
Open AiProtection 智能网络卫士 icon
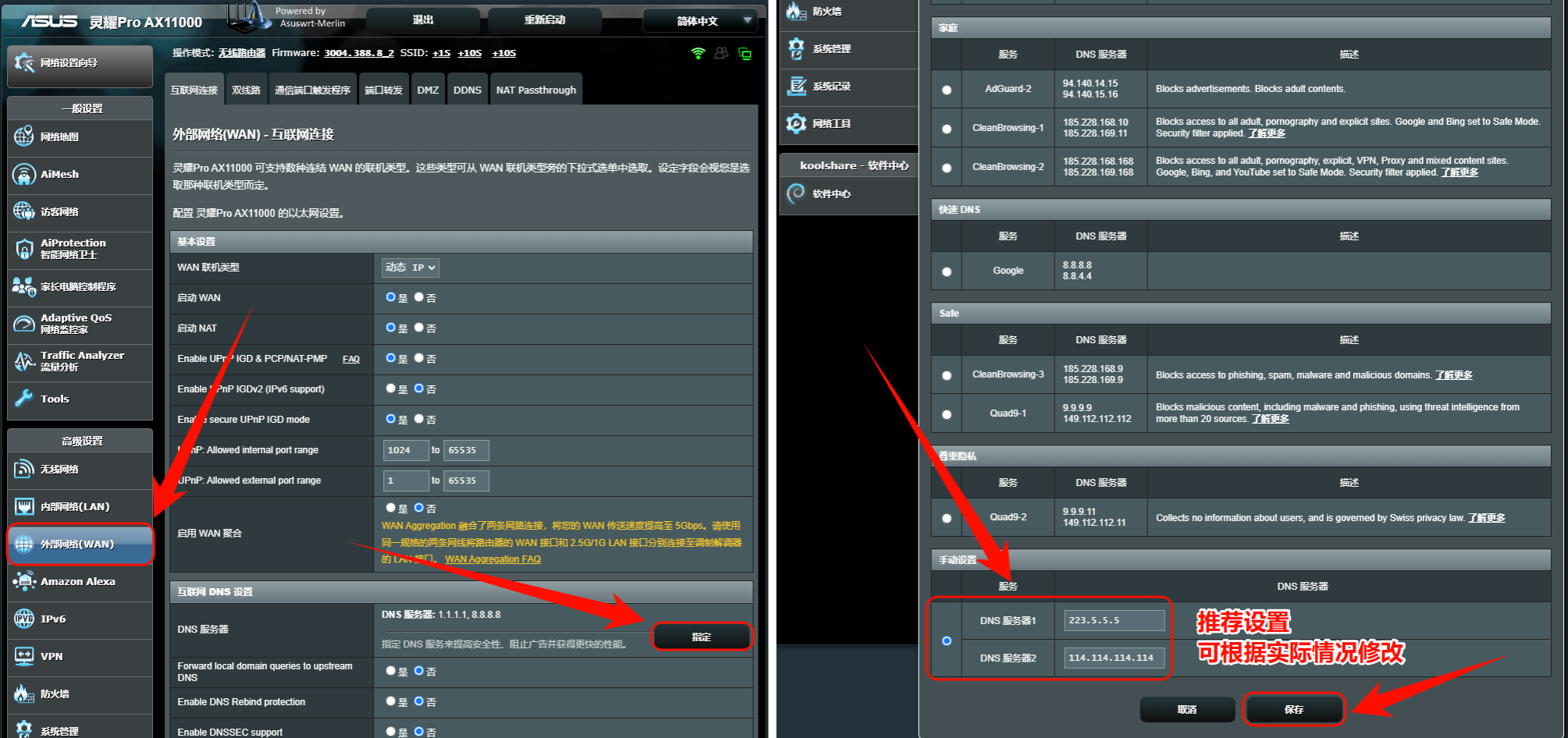(x=24, y=249)
